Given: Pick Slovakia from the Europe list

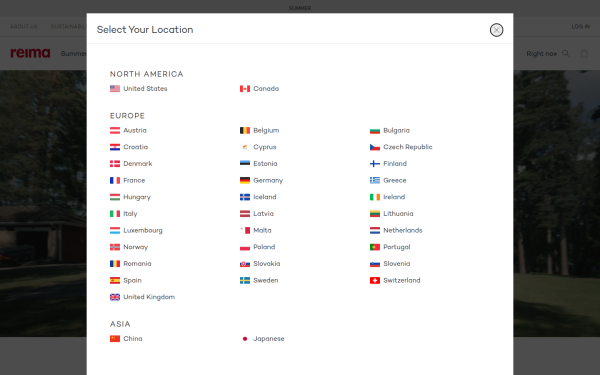Looking at the screenshot, I should [x=260, y=264].
